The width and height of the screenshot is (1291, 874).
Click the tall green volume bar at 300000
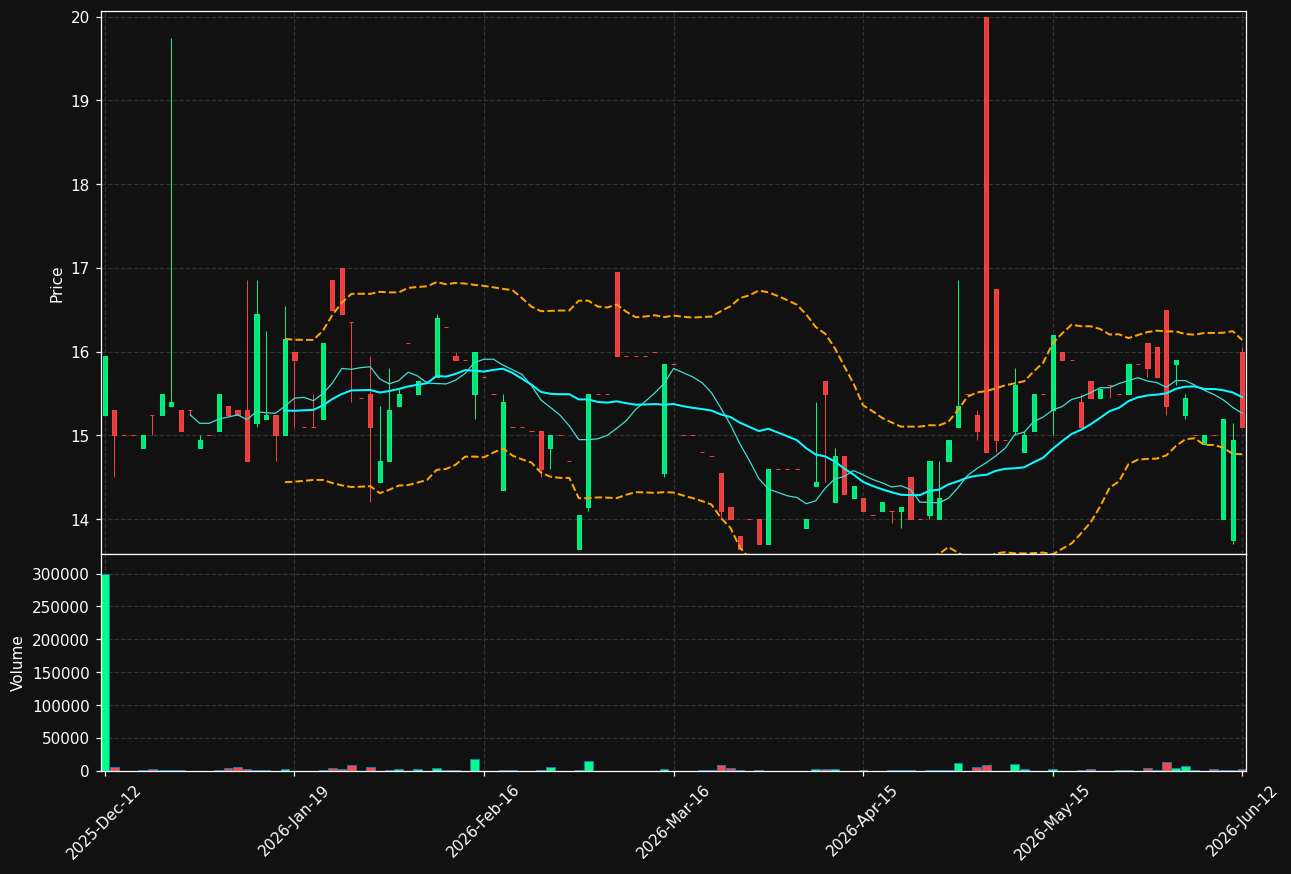pyautogui.click(x=105, y=672)
